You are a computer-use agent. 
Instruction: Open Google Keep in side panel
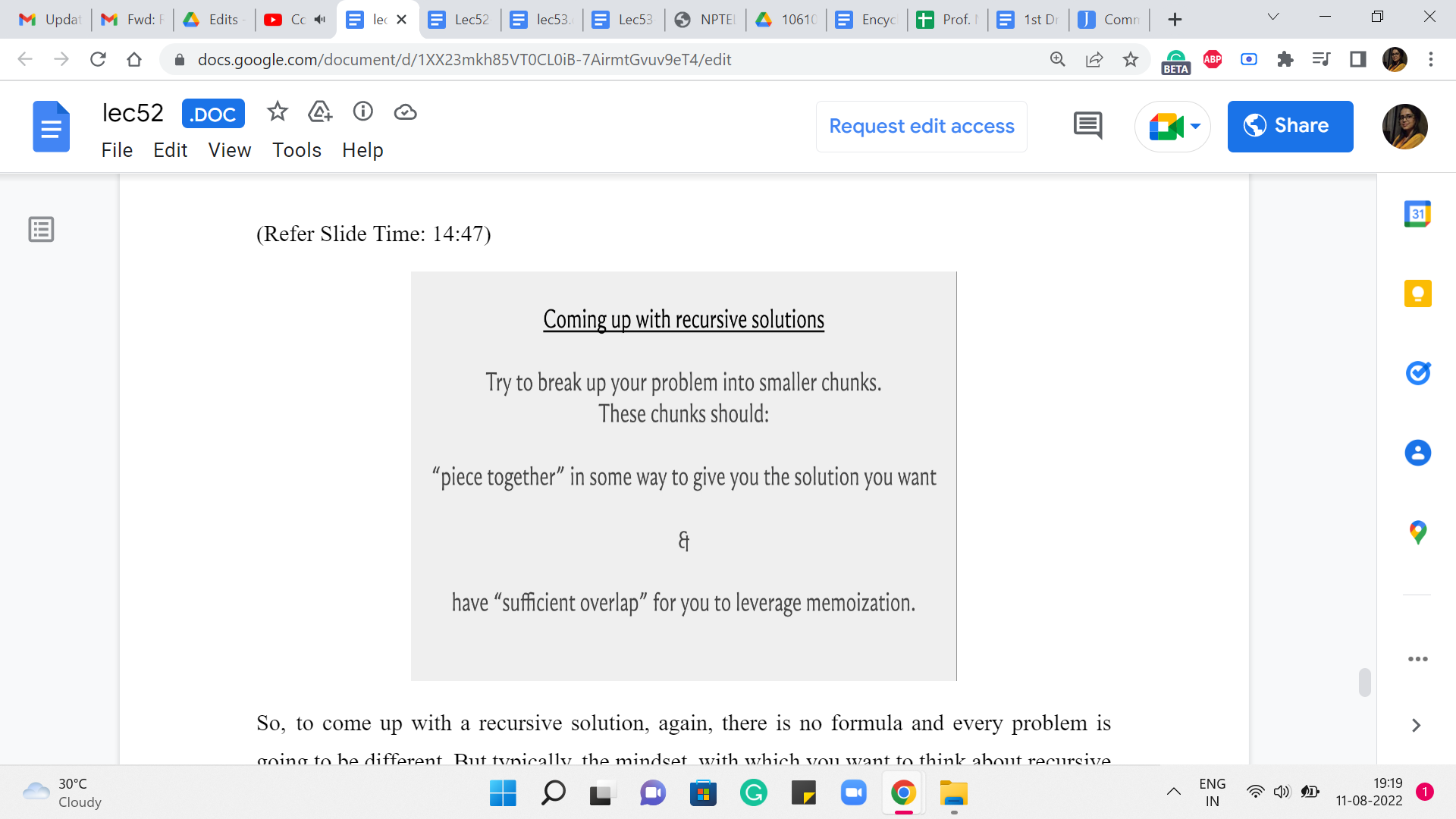pos(1417,293)
